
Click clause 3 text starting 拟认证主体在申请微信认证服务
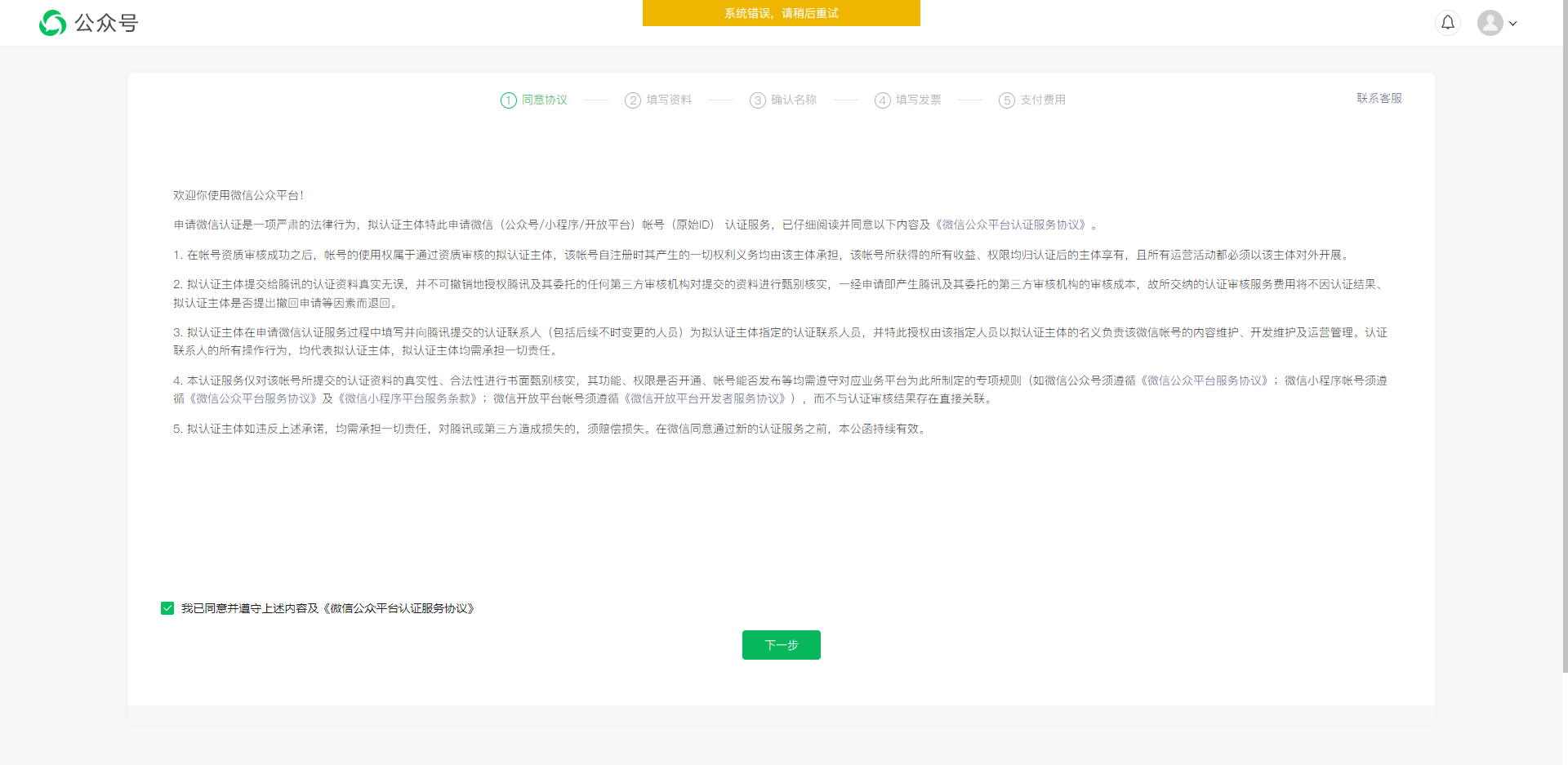780,341
